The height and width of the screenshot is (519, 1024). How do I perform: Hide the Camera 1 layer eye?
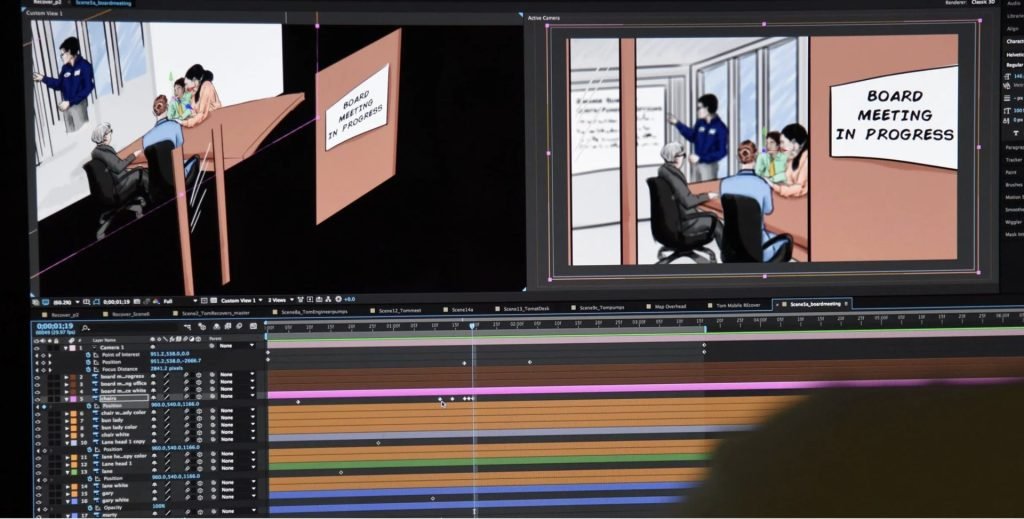(37, 348)
